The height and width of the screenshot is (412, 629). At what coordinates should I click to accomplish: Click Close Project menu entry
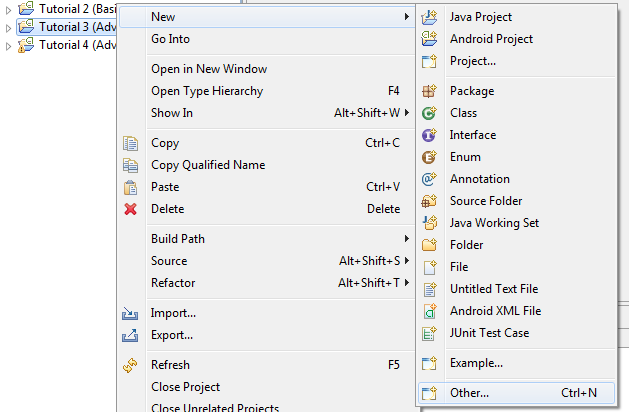point(185,387)
